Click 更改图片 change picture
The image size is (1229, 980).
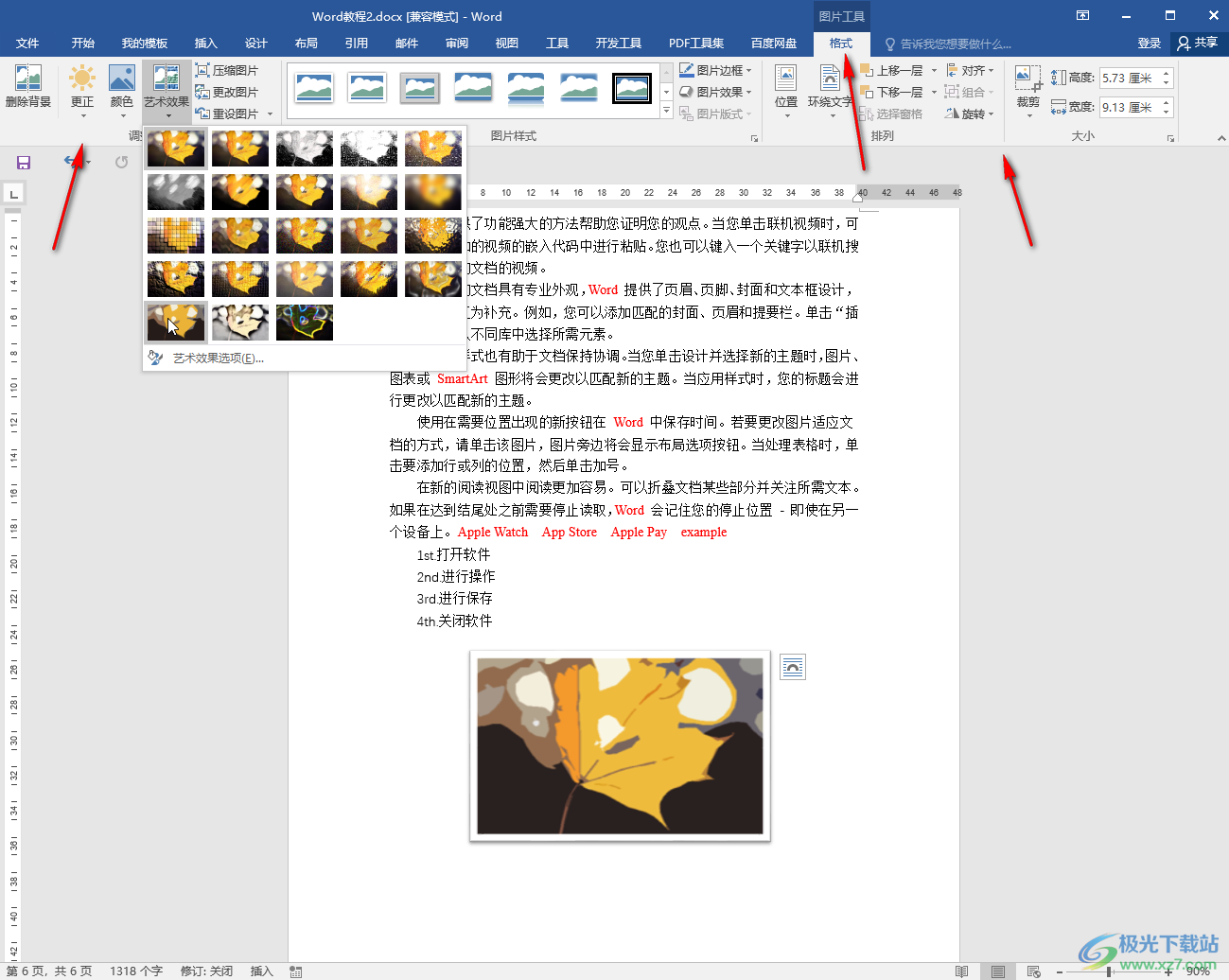click(x=227, y=92)
